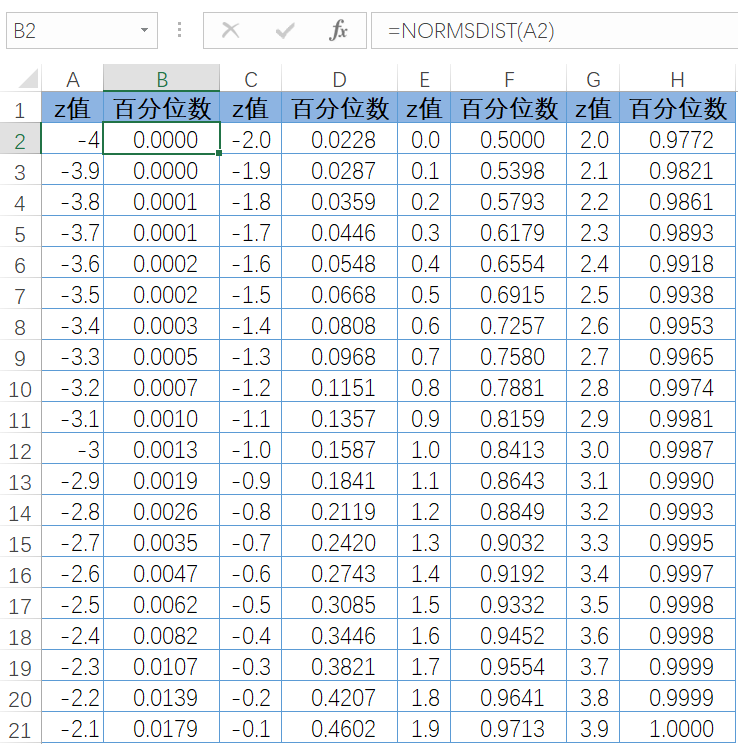Select cell A2 containing -4
Screen dimensions: 738x744
coord(72,140)
